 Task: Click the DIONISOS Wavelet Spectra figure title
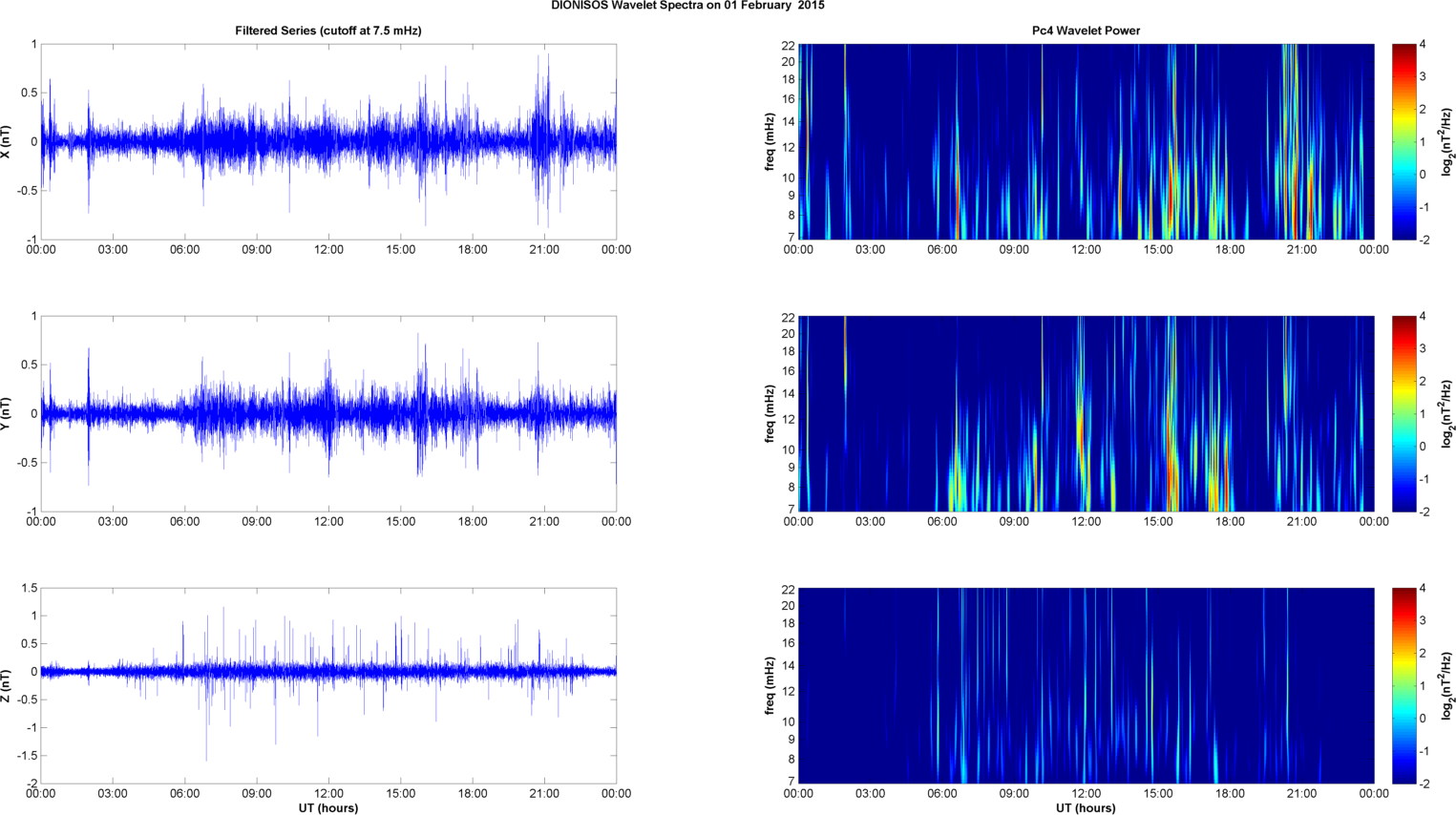pos(687,6)
